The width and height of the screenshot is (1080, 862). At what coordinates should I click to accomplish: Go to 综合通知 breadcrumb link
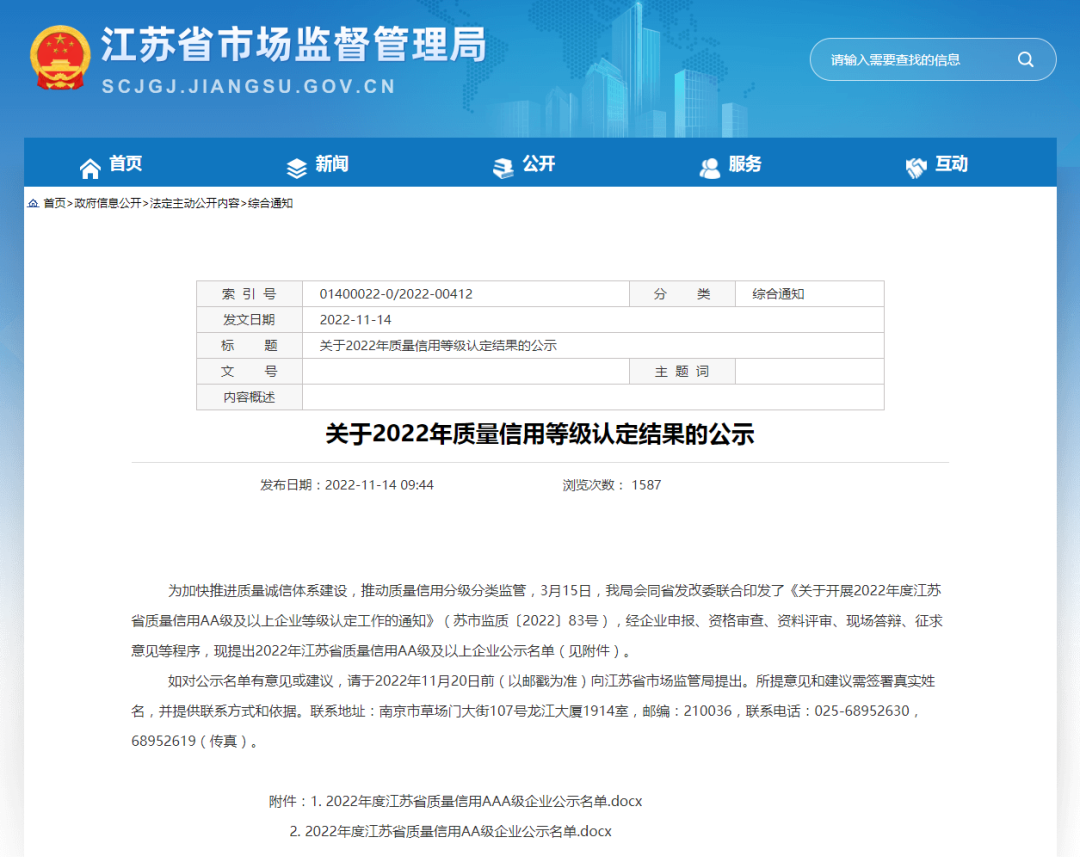click(271, 203)
